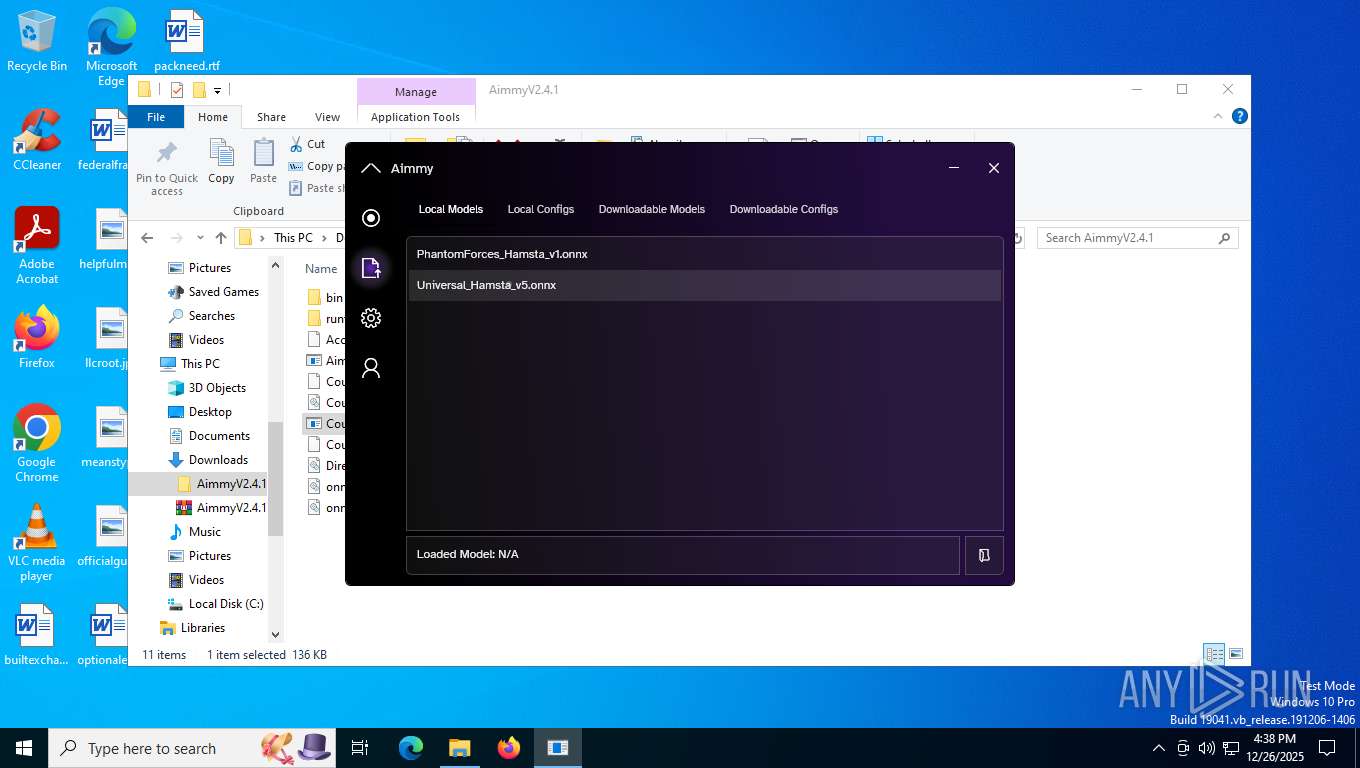Open the settings gear in Aimmy sidebar

(x=371, y=318)
